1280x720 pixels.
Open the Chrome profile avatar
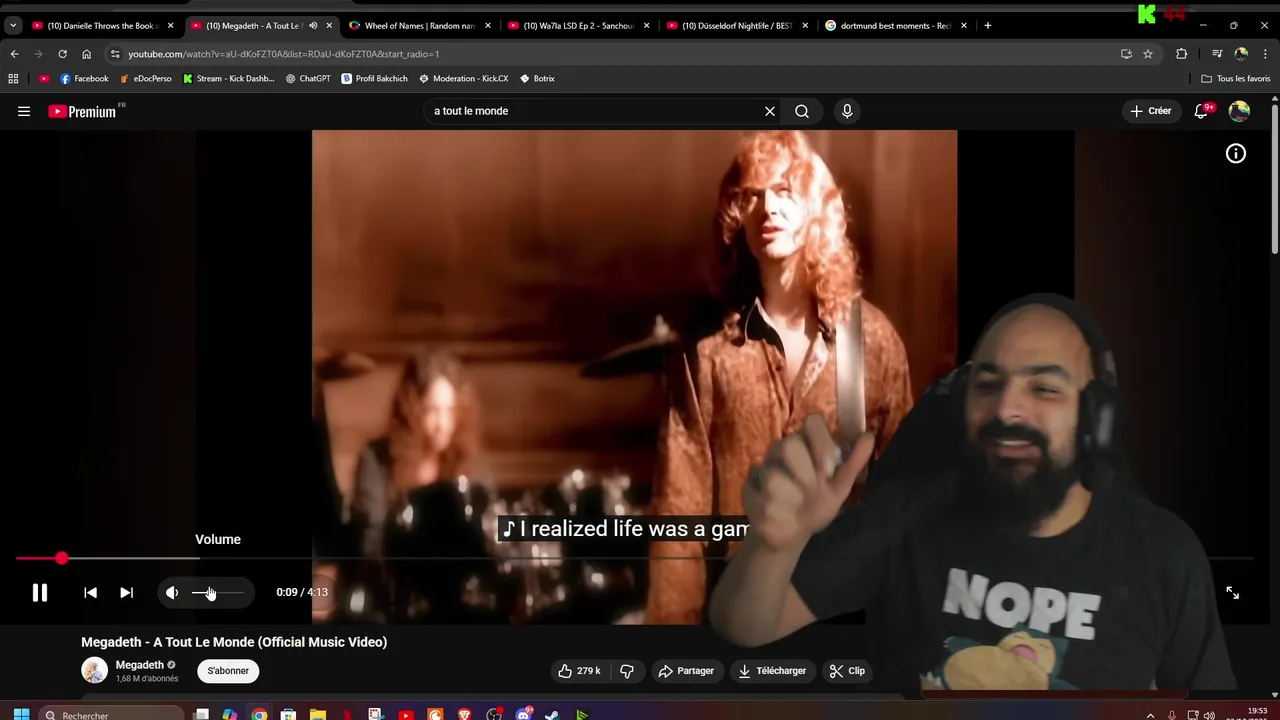[1241, 54]
